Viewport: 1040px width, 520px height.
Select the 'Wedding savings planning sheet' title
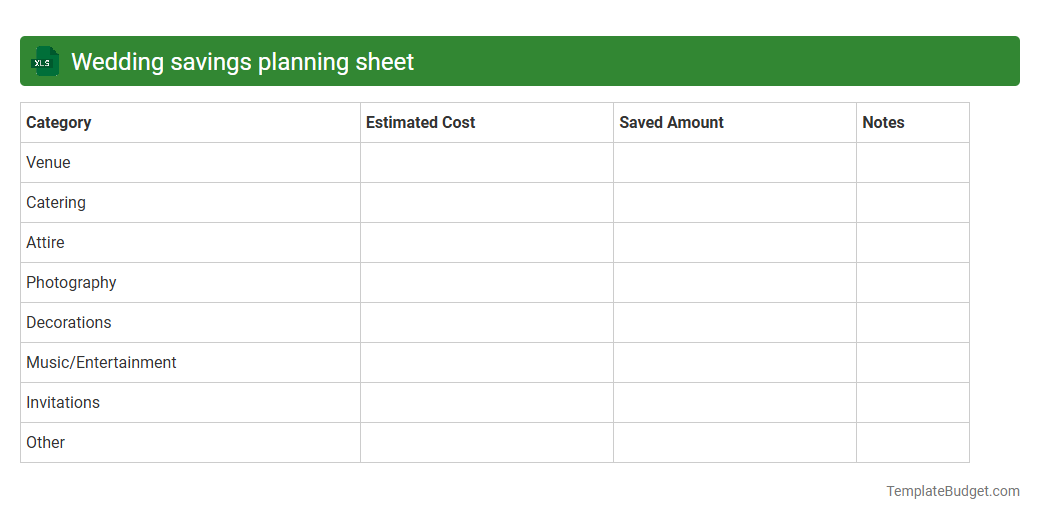coord(242,62)
